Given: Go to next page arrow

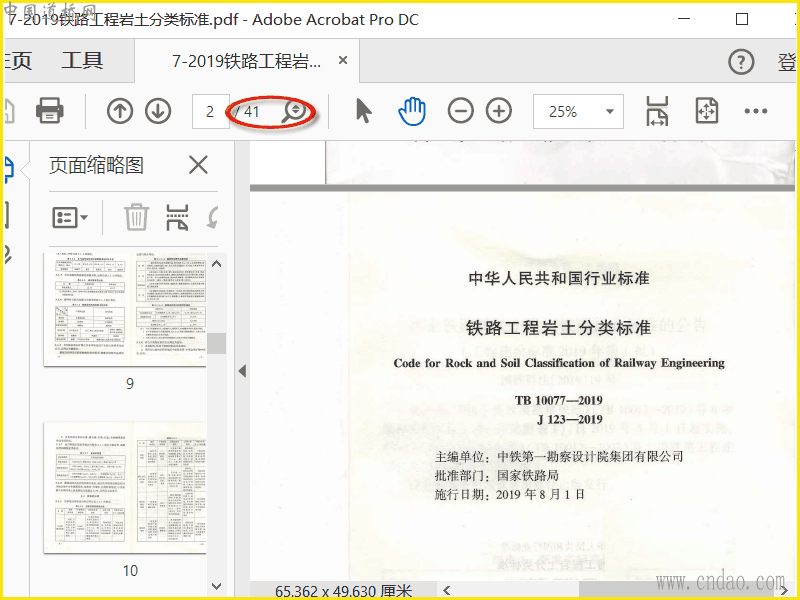Looking at the screenshot, I should [158, 111].
